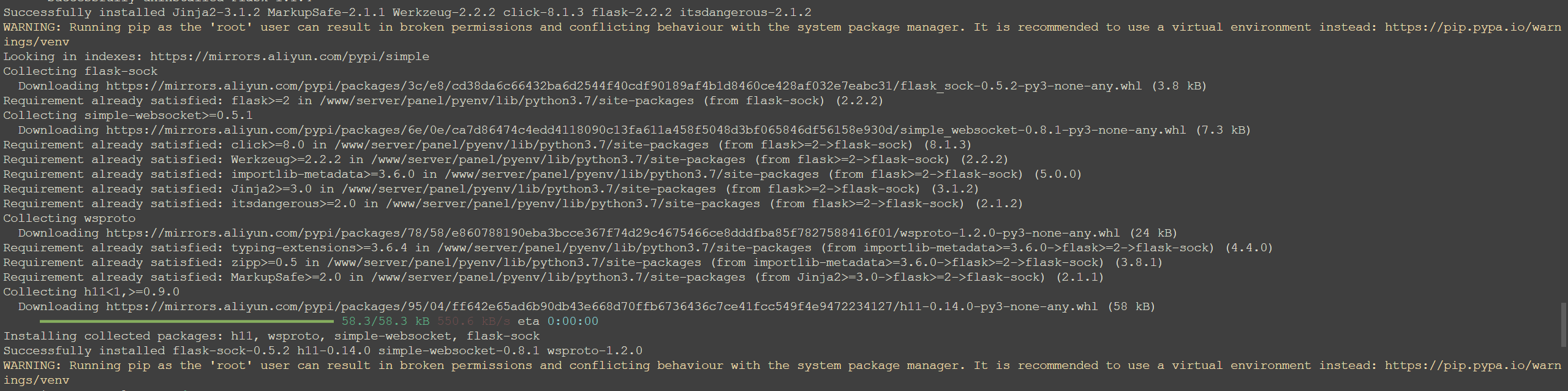This screenshot has width=1568, height=391.
Task: Click the "Collecting simple-websocket>=0.5.1" line
Action: (x=128, y=115)
